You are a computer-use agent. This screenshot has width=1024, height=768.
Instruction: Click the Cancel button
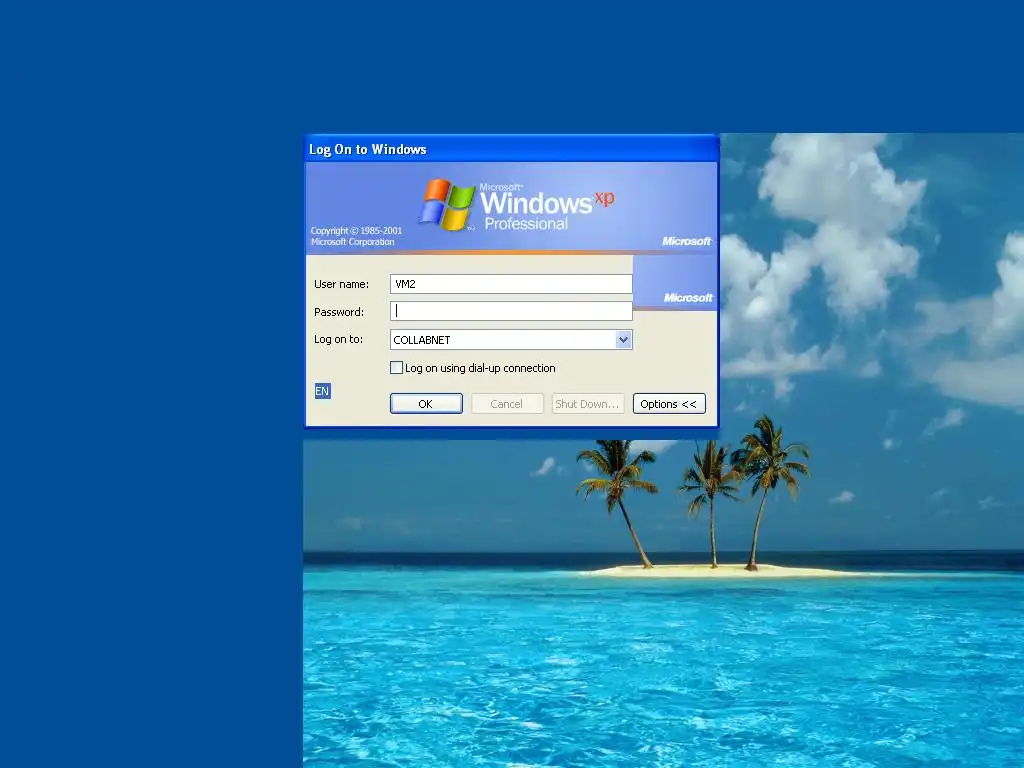coord(507,404)
